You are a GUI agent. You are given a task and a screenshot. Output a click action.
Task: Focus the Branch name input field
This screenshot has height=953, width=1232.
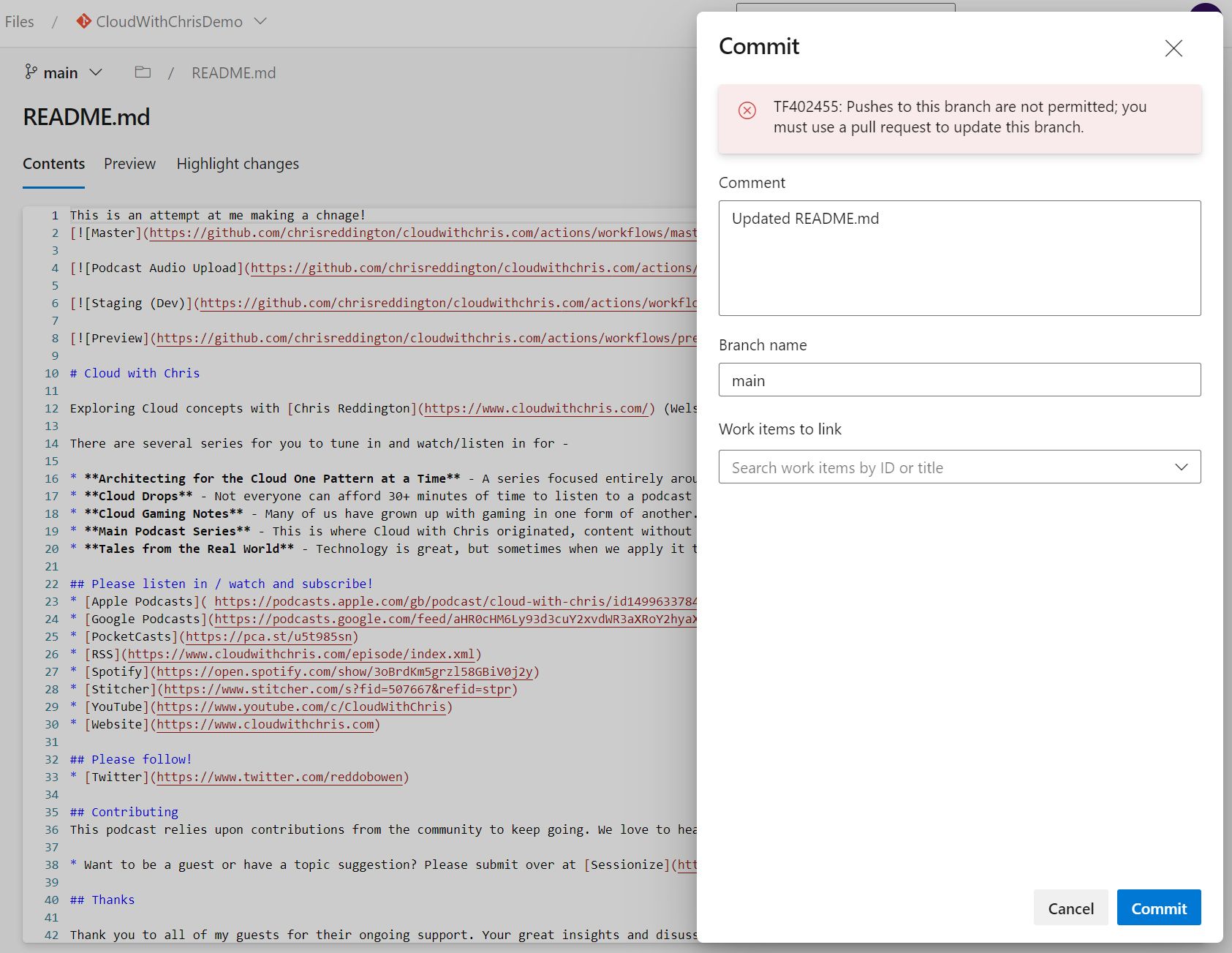point(959,380)
